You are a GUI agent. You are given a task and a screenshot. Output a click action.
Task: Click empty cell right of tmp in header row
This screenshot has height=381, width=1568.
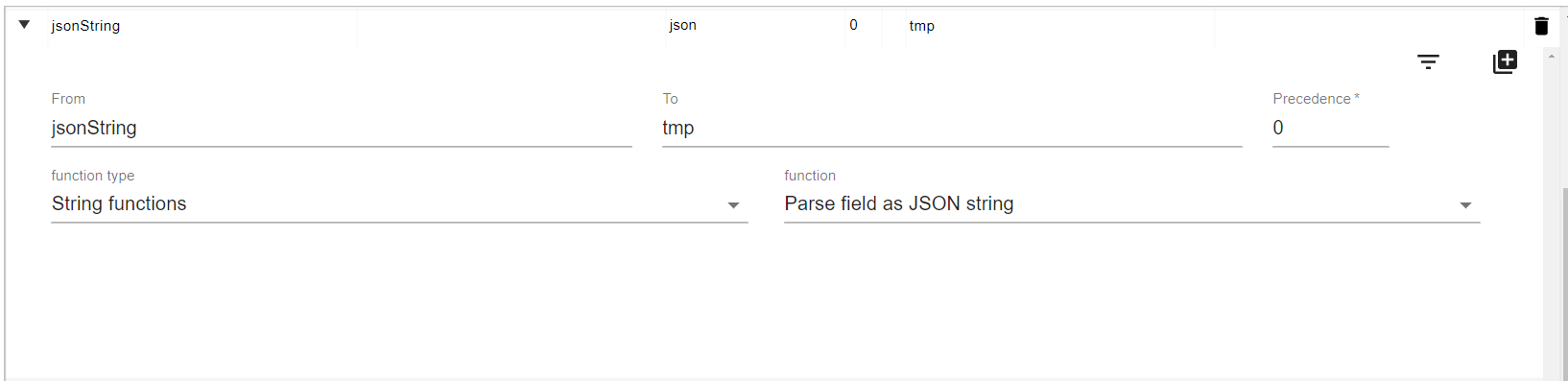coord(1368,26)
